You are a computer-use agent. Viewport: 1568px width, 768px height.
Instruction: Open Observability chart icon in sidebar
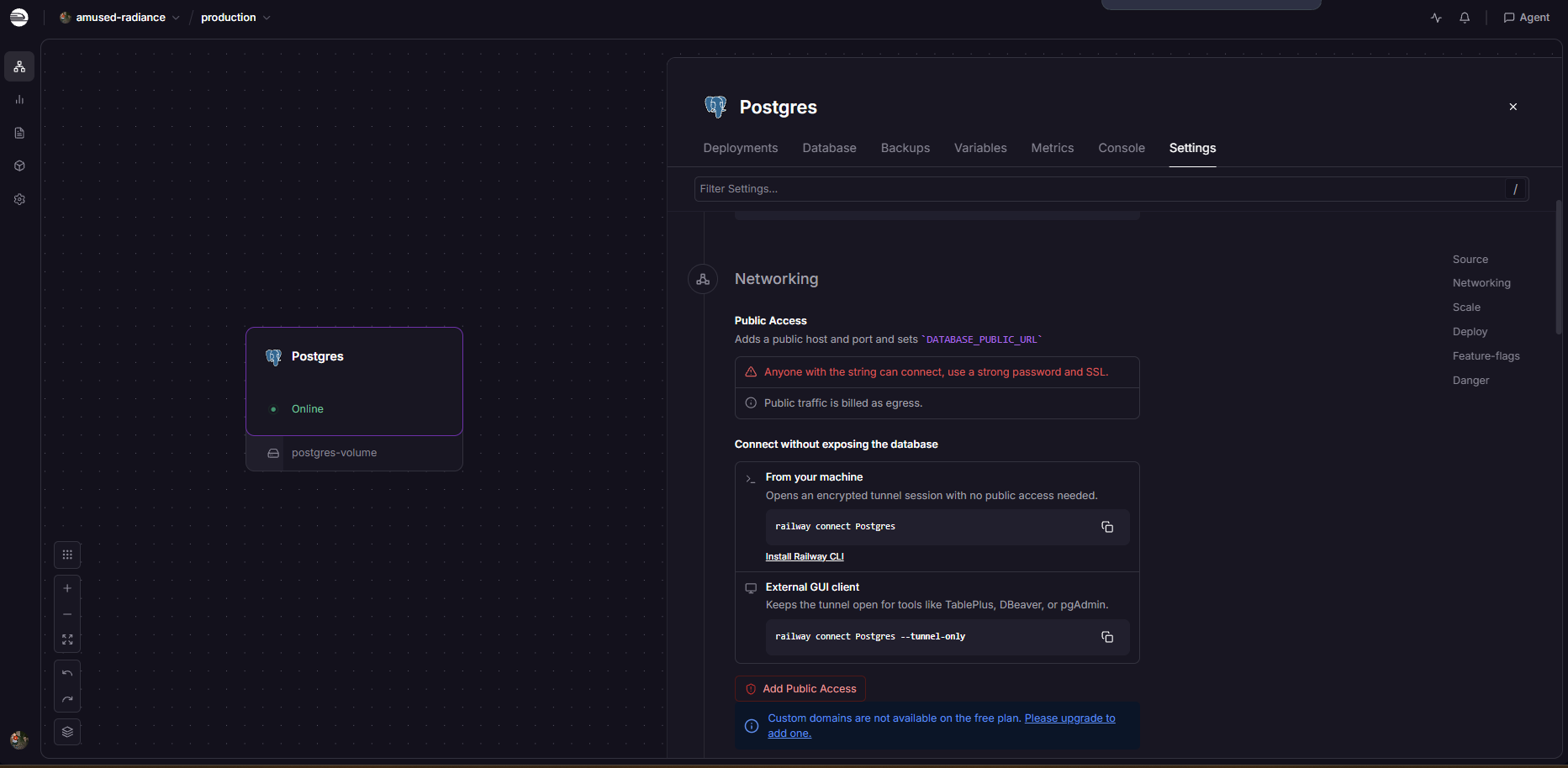pos(19,99)
